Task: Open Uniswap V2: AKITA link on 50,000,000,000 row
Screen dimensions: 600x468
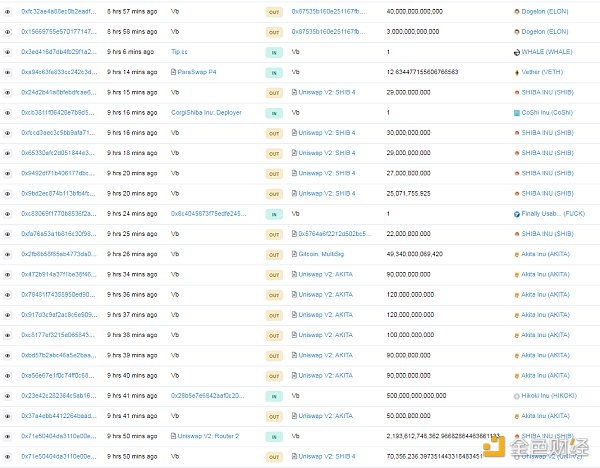Action: tap(326, 416)
